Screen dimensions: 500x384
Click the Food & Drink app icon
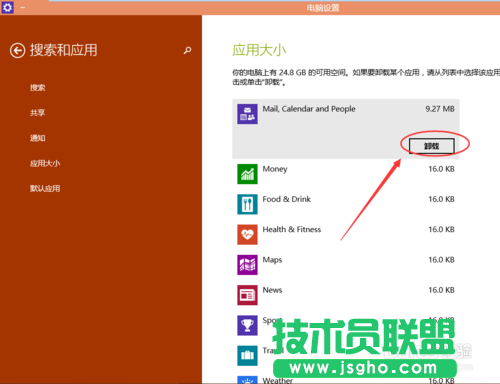tap(247, 204)
